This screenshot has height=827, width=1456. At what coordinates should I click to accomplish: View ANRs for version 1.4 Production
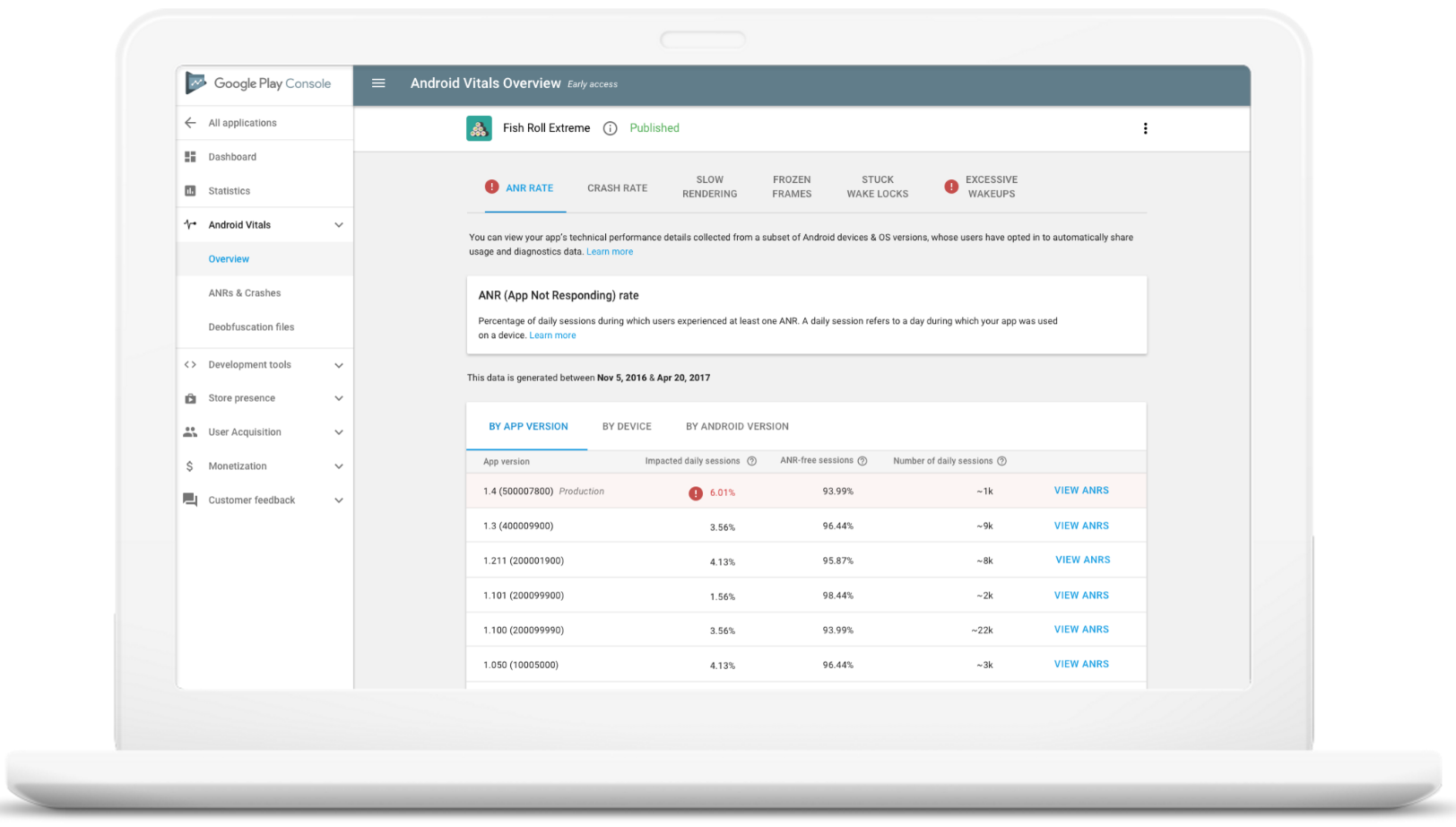point(1081,490)
